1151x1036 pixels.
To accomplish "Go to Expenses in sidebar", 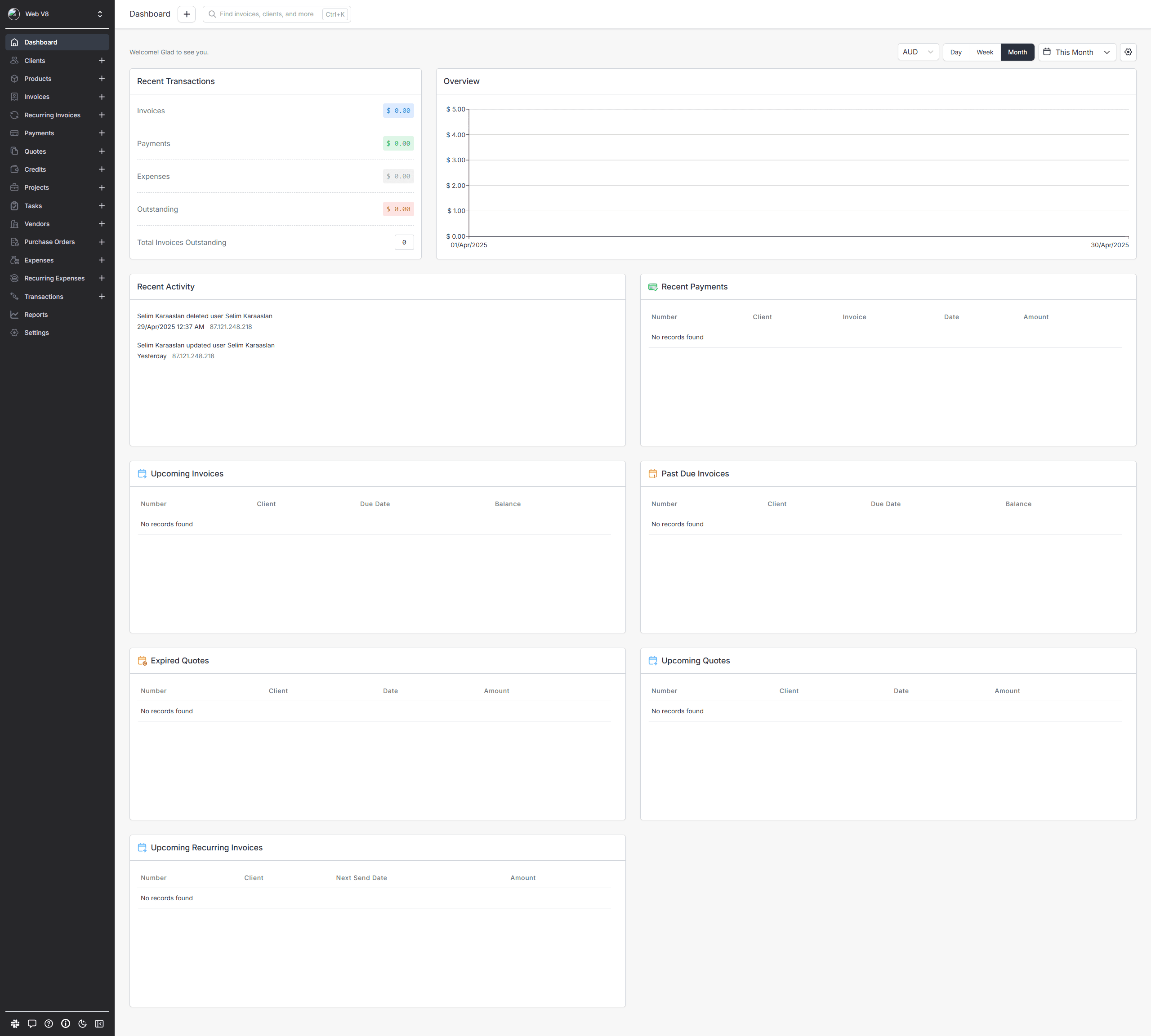I will click(39, 260).
